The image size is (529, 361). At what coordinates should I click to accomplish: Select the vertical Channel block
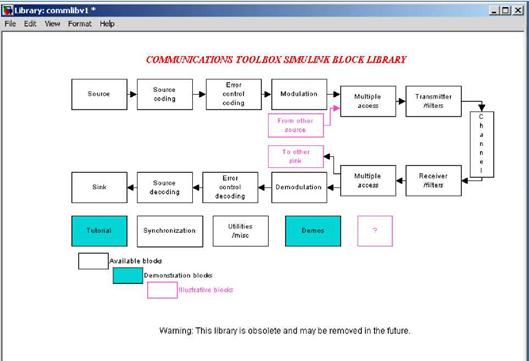(482, 144)
